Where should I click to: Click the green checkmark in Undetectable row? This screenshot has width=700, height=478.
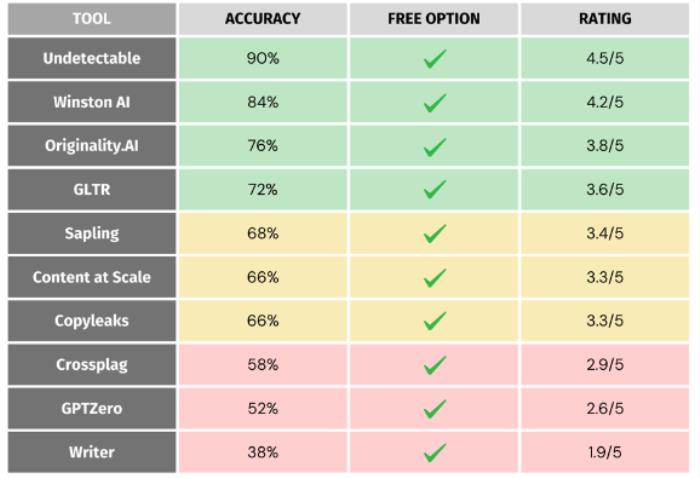point(434,59)
